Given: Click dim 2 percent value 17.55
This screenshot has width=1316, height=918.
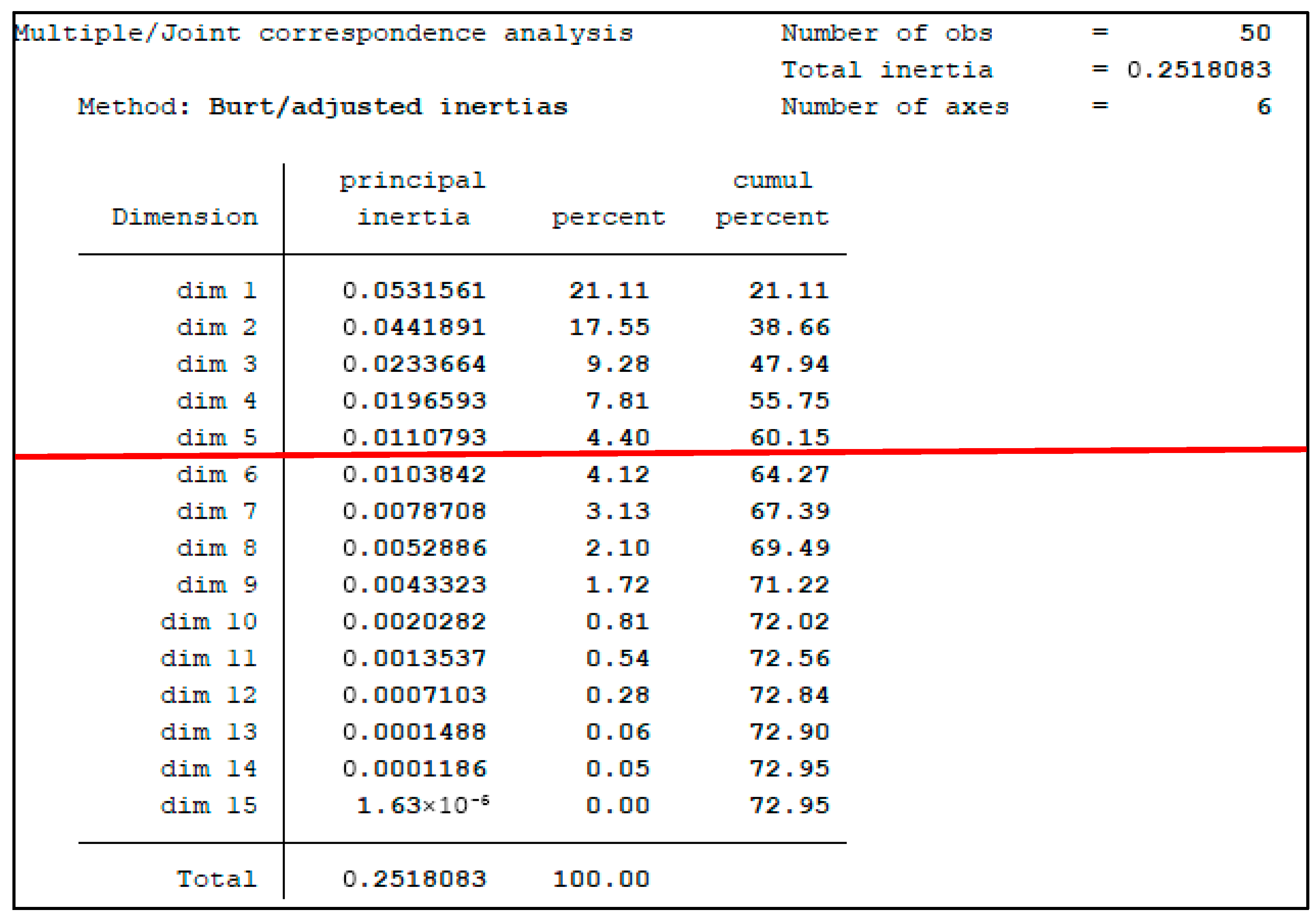Looking at the screenshot, I should tap(609, 327).
